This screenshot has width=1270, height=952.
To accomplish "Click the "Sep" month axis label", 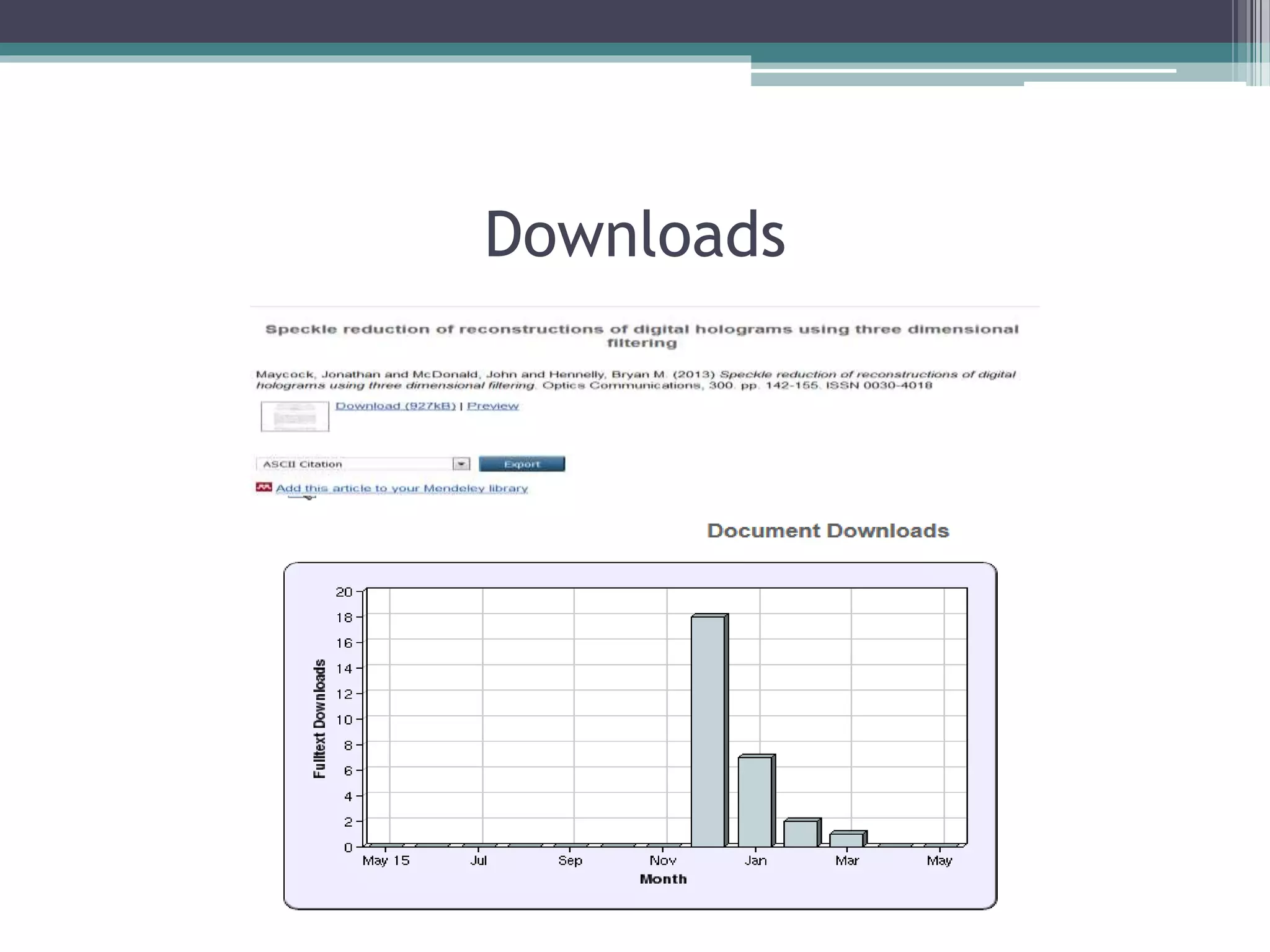I will [x=570, y=860].
